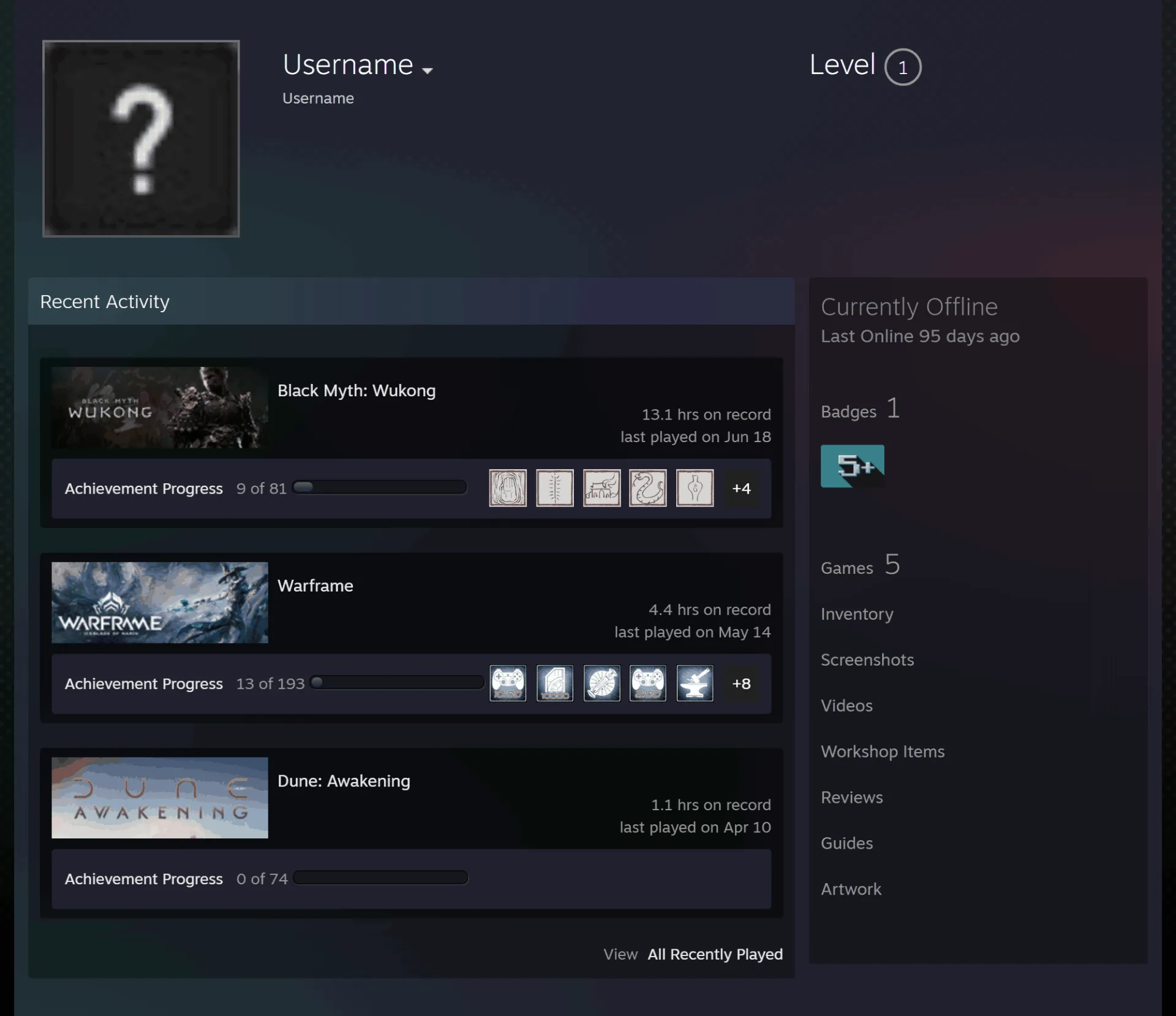1176x1016 pixels.
Task: Select Wukong's third achievement icon with beast
Action: [x=601, y=488]
